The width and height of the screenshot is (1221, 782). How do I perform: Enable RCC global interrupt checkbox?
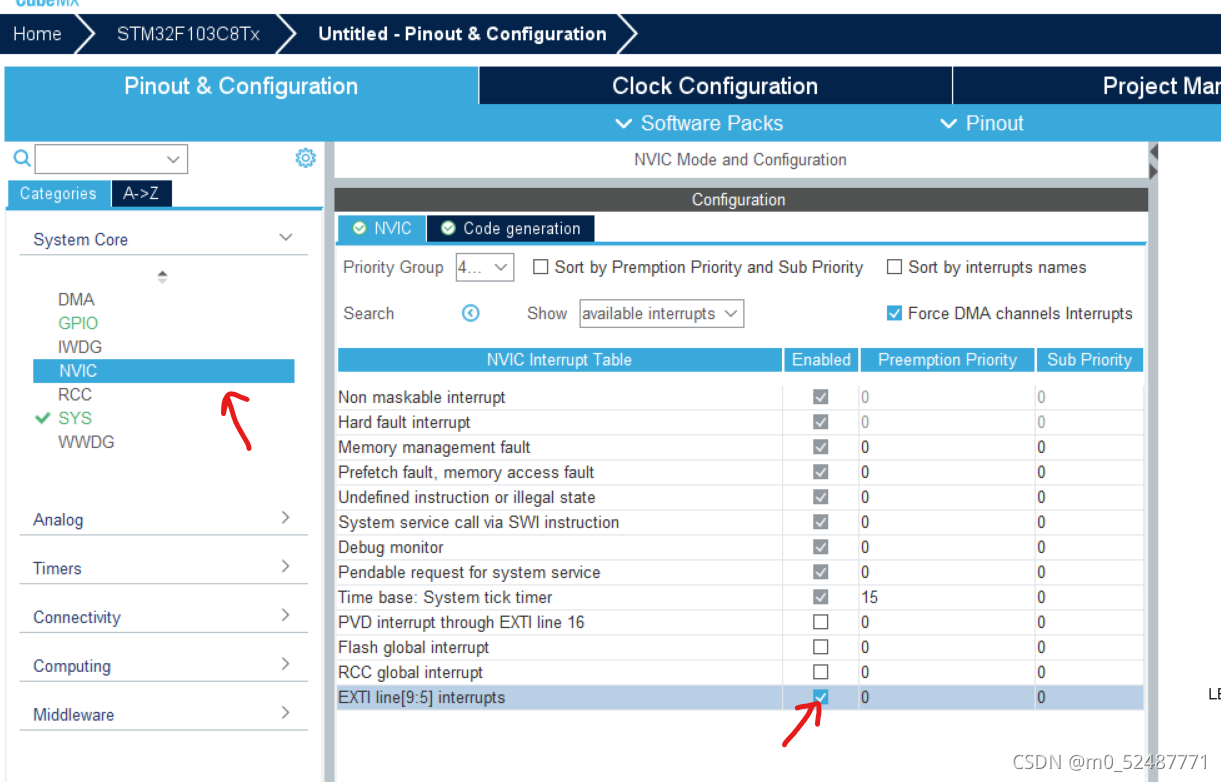coord(821,672)
